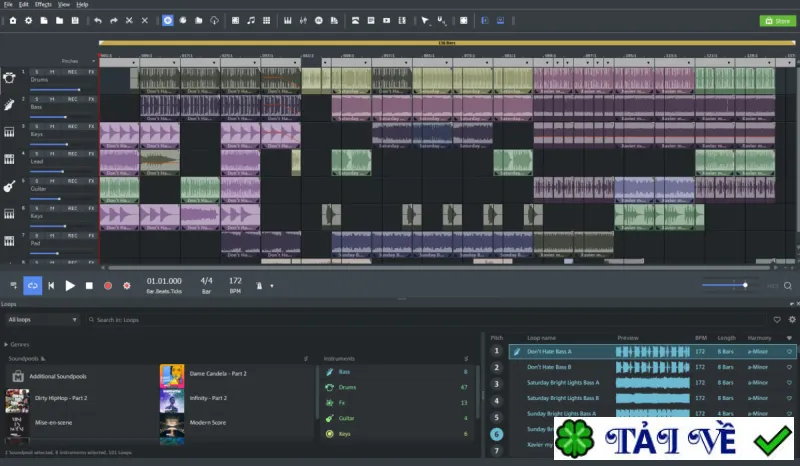Mute the Drums track
Image resolution: width=800 pixels, height=466 pixels.
tap(52, 72)
